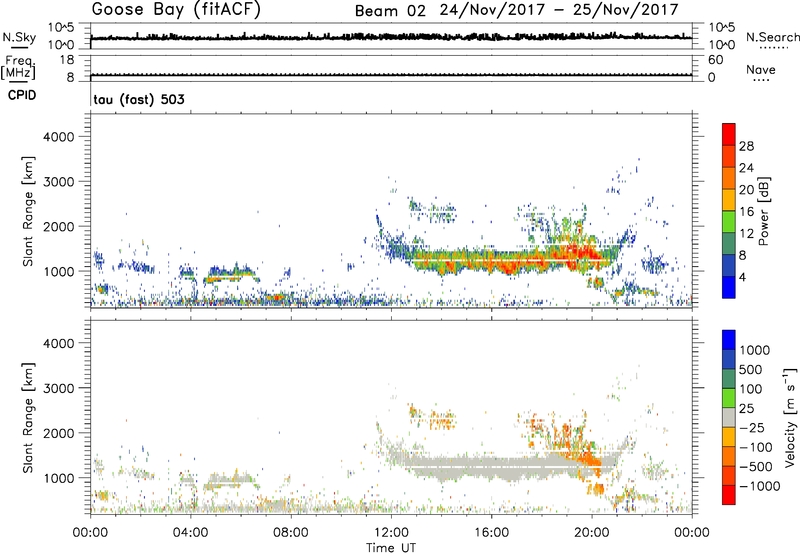This screenshot has width=800, height=554.
Task: Click the 'Velocity [m s-1]' colorbar label
Action: pyautogui.click(x=790, y=418)
